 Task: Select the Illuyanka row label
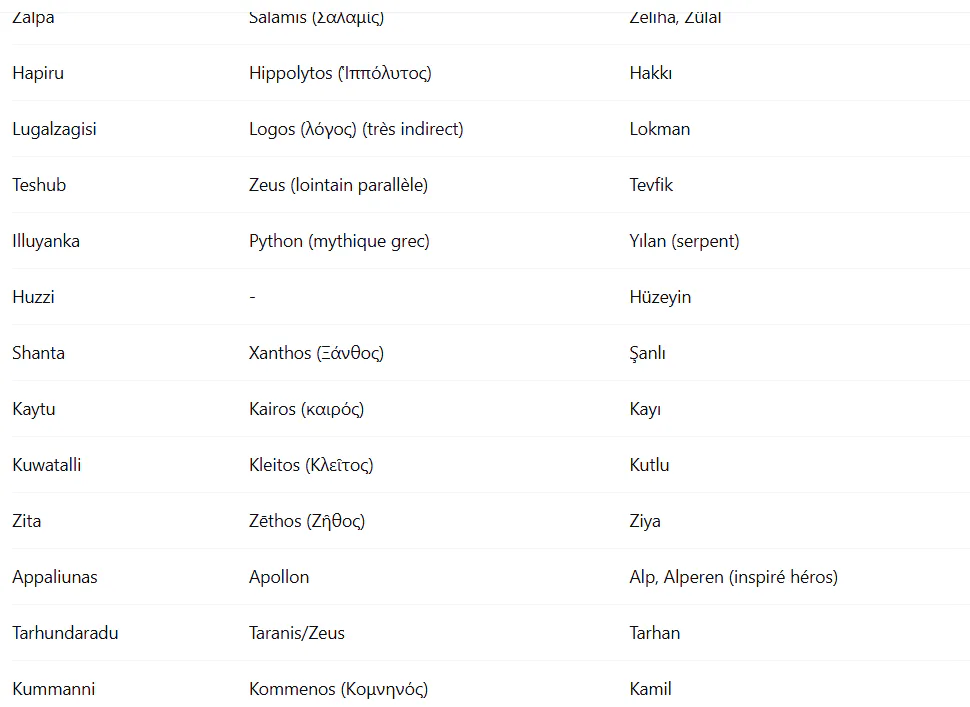click(x=46, y=241)
